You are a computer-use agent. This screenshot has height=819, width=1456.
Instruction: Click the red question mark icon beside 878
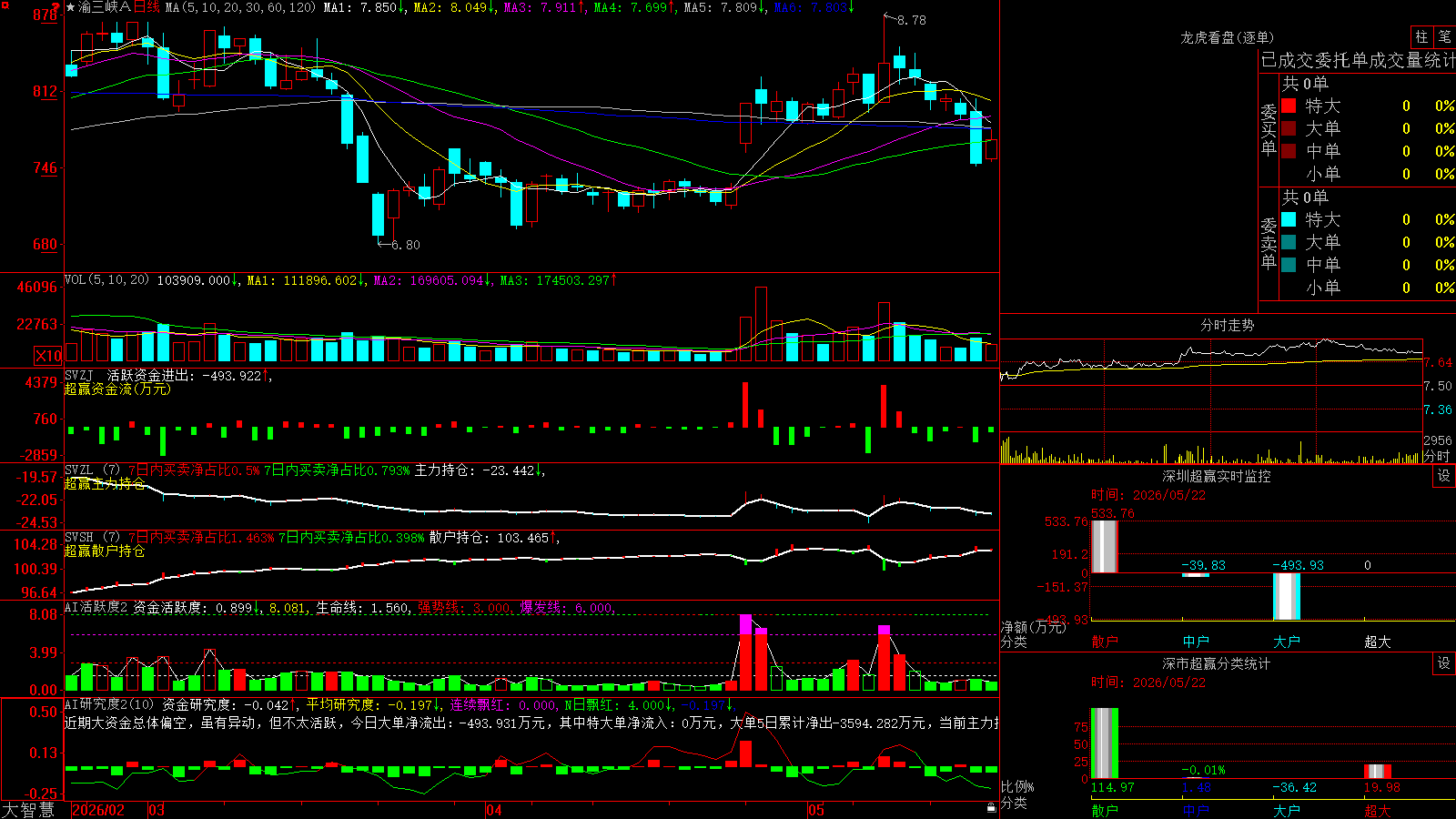[x=56, y=7]
